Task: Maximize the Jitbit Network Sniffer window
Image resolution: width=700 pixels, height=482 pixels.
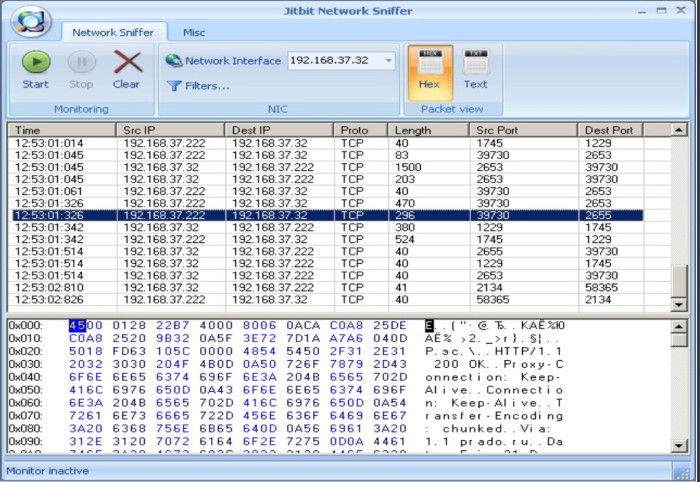Action: click(x=662, y=10)
